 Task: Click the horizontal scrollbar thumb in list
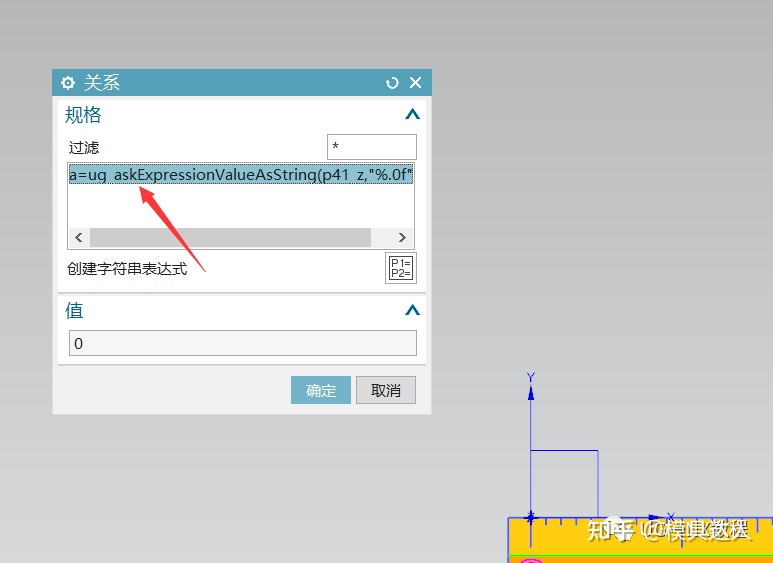(230, 238)
